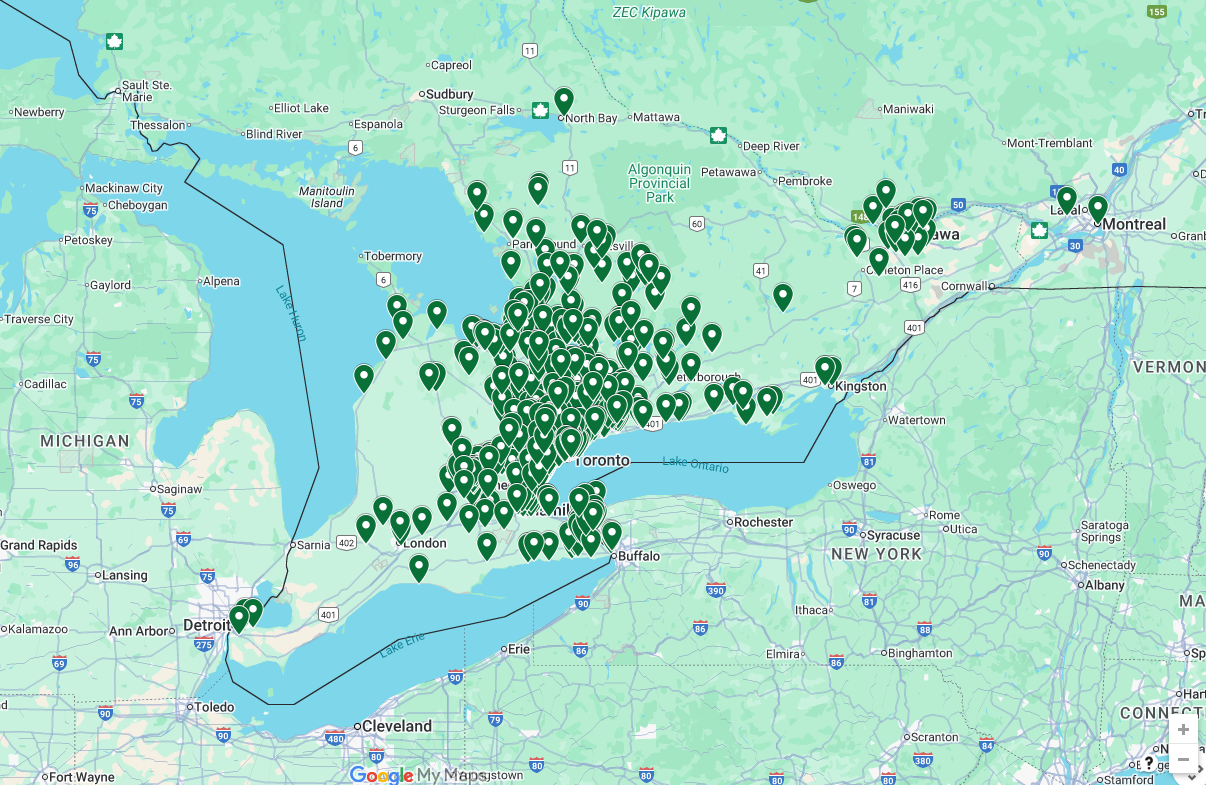Zoom out with the minus button
1206x785 pixels.
point(1183,759)
